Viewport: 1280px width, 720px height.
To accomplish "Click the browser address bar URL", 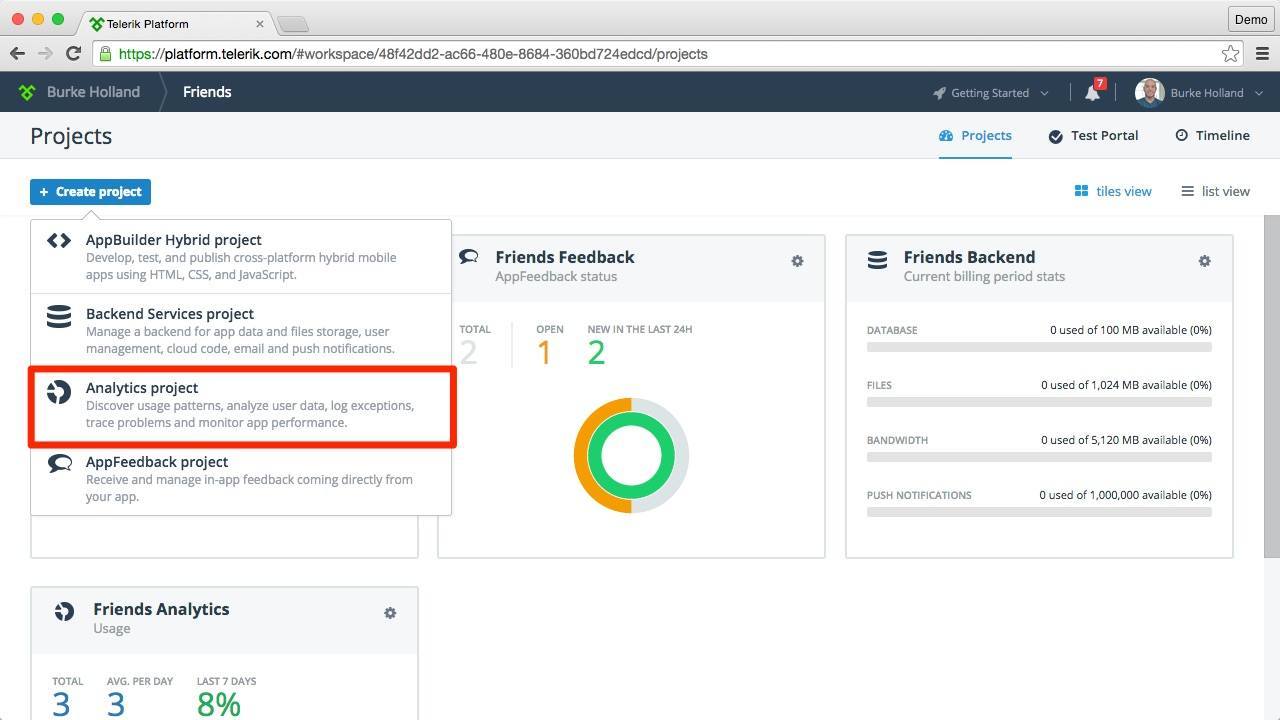I will 413,54.
